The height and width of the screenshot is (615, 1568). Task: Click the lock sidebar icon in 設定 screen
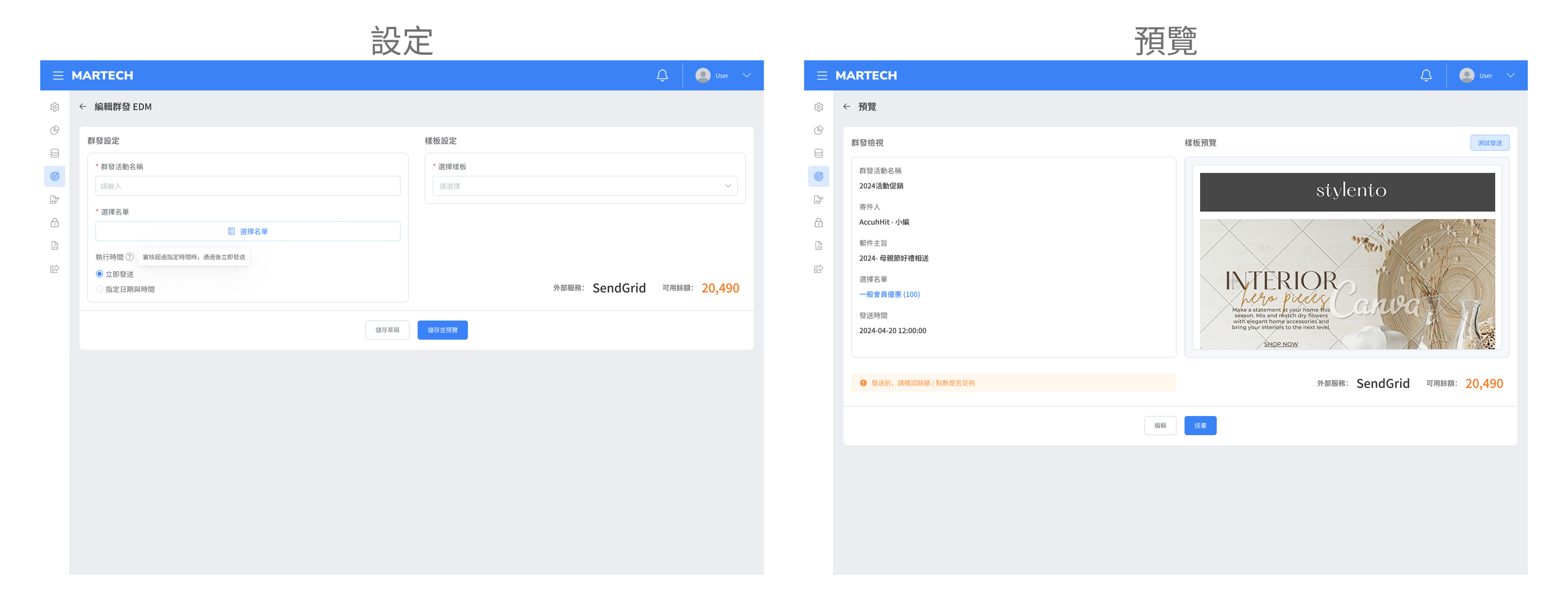point(55,223)
